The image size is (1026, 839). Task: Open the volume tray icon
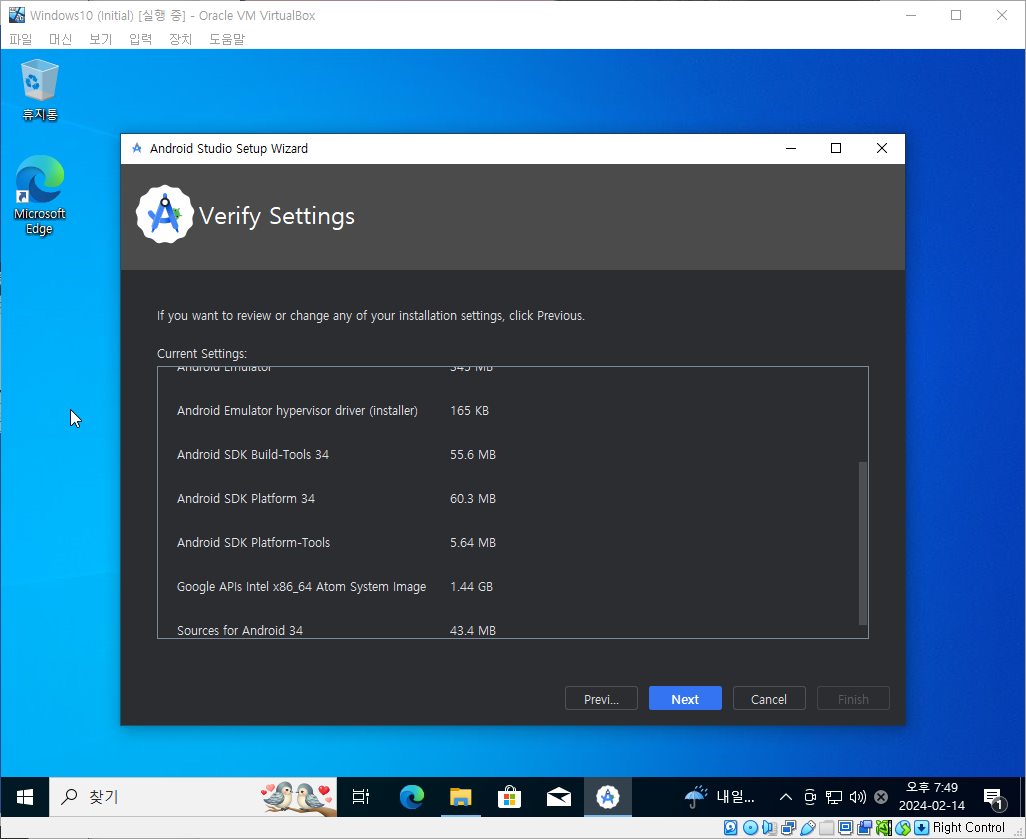pos(857,796)
